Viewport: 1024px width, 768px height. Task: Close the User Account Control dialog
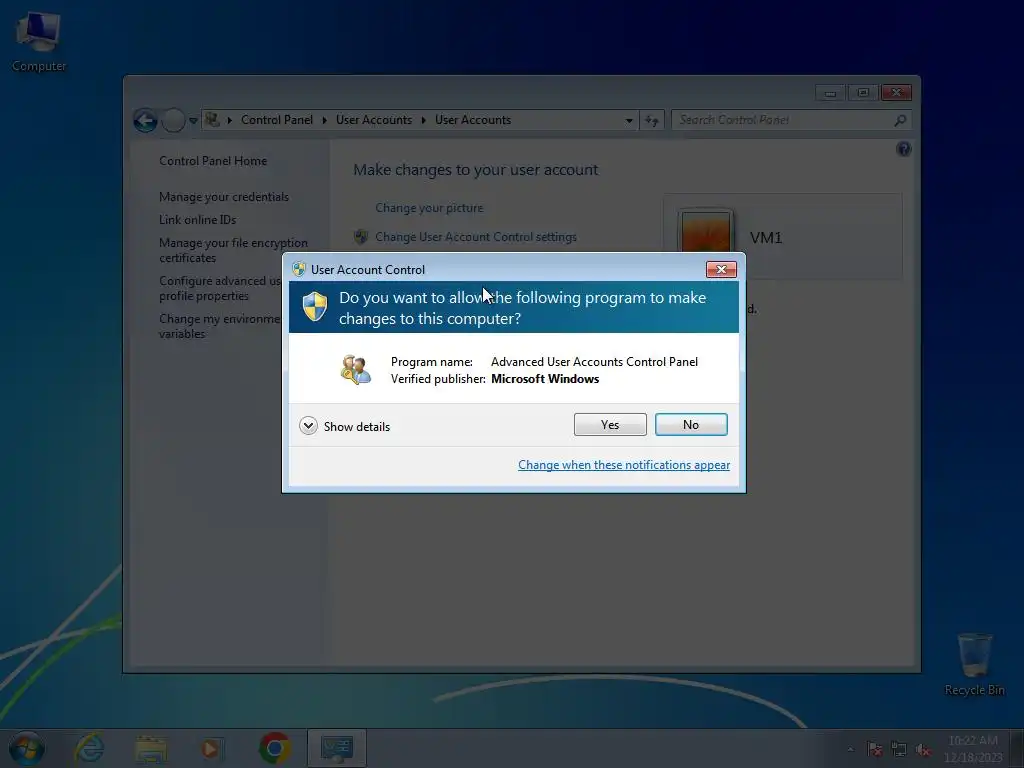721,269
